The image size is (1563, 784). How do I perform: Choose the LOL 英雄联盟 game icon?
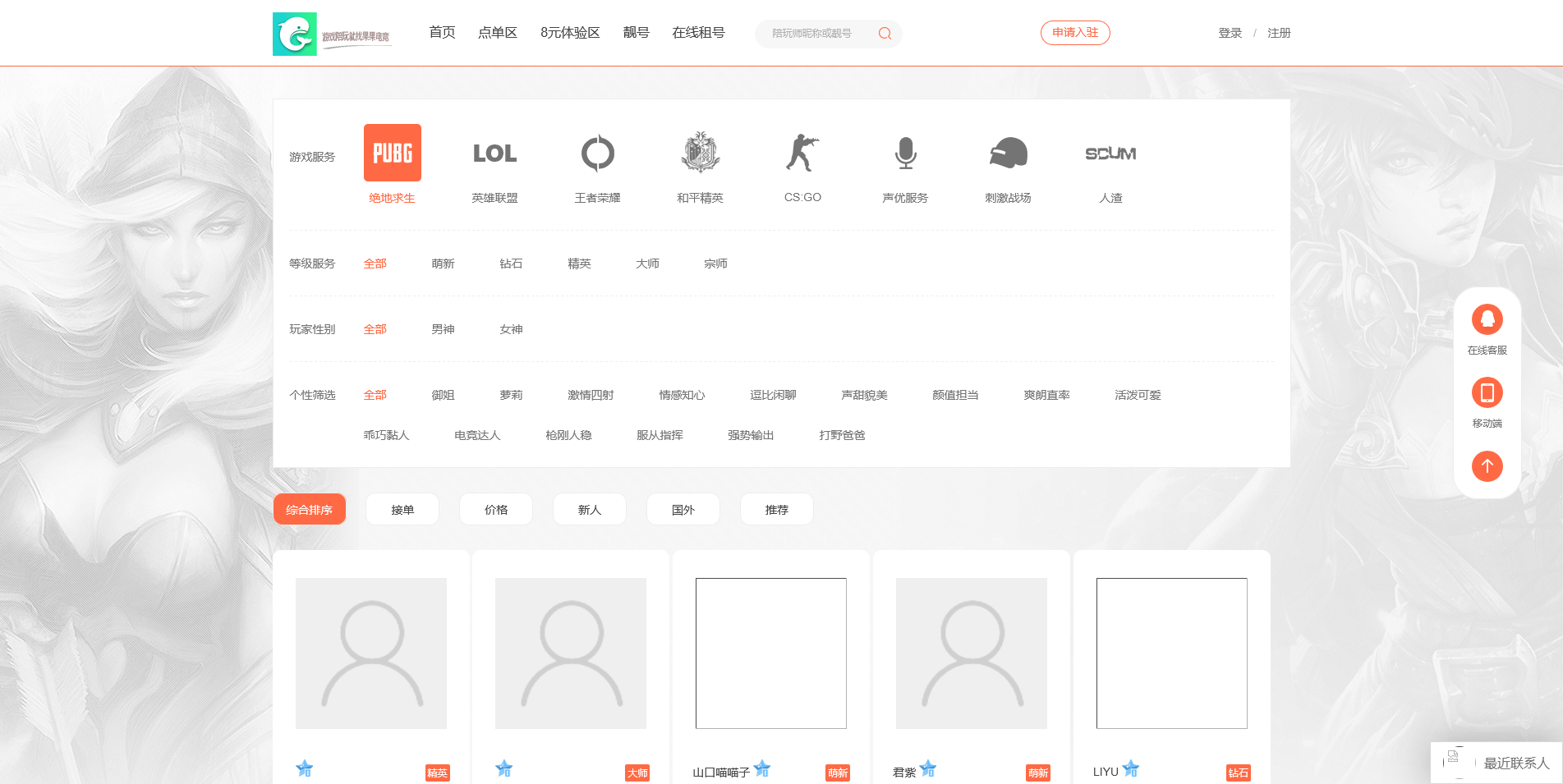pyautogui.click(x=494, y=153)
